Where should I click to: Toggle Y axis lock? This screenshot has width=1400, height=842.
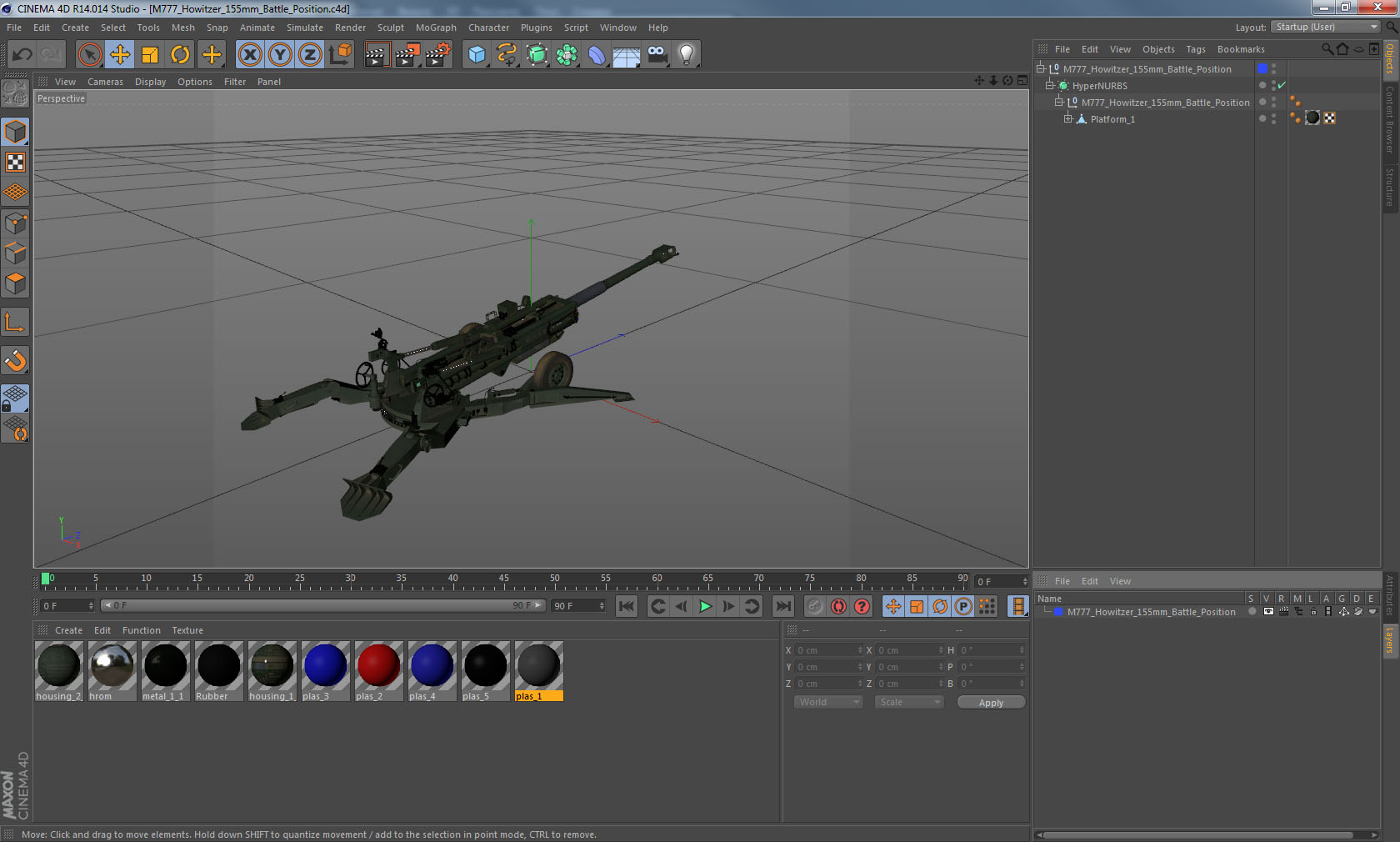click(x=280, y=55)
